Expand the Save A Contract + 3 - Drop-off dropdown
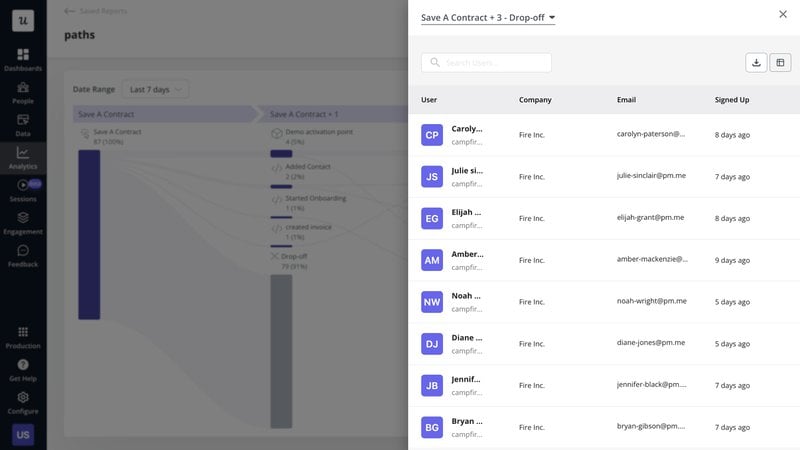This screenshot has width=800, height=450. click(x=488, y=17)
